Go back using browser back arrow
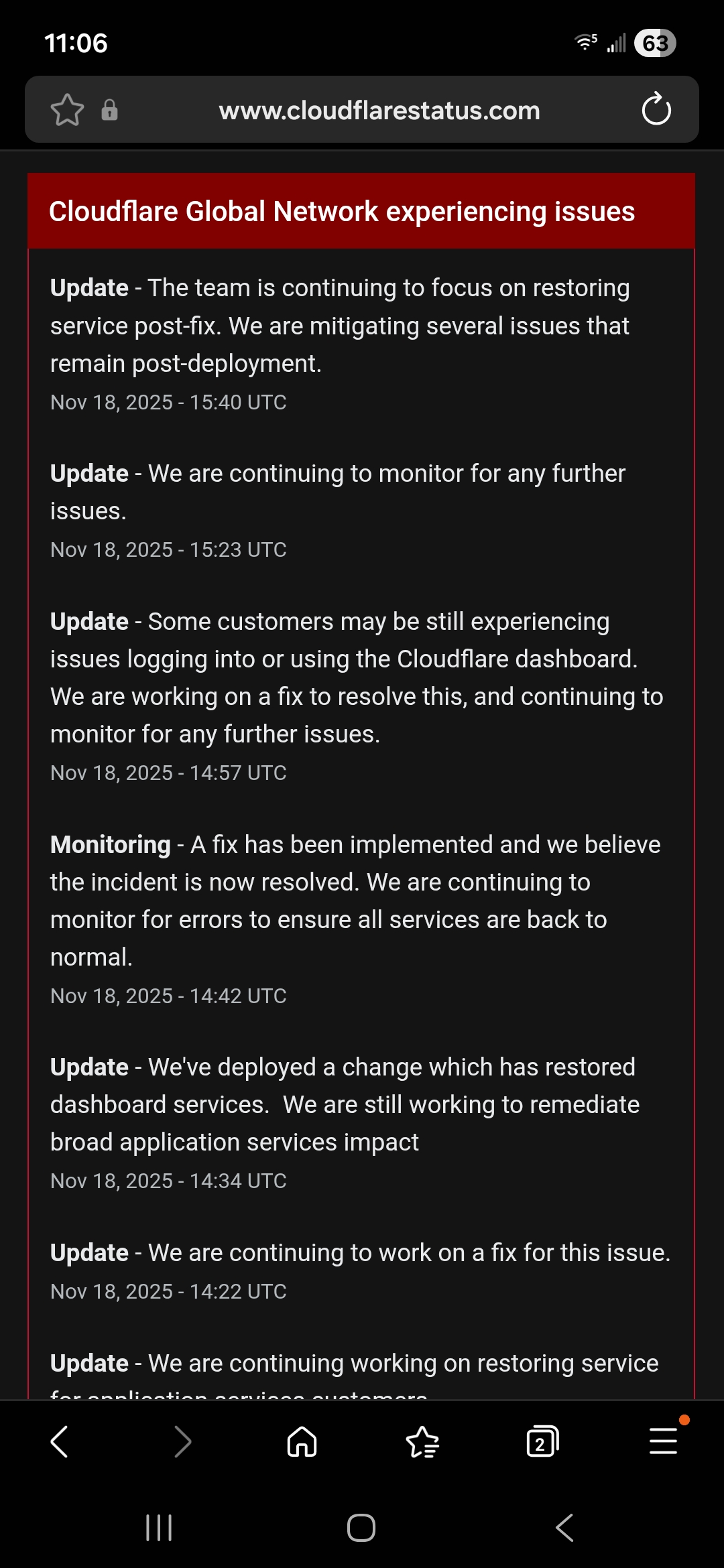724x1568 pixels. pos(60,1441)
